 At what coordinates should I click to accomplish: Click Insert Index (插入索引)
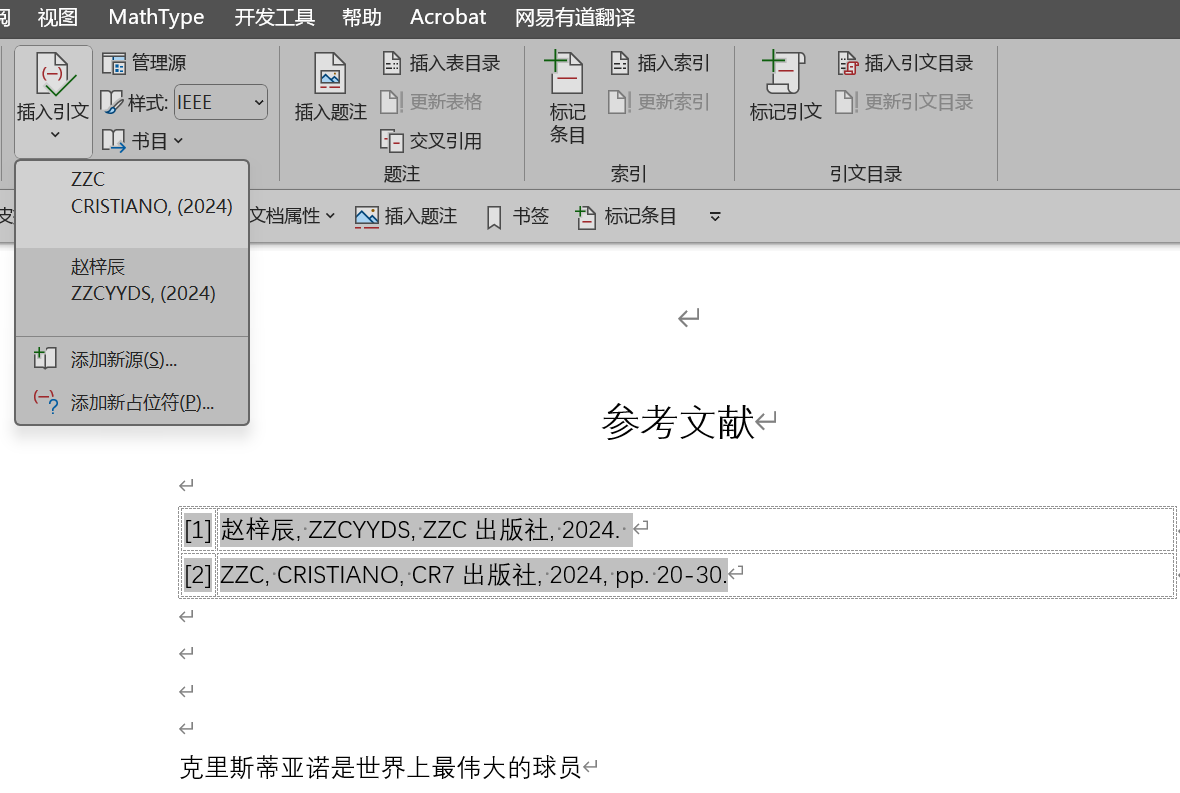659,63
